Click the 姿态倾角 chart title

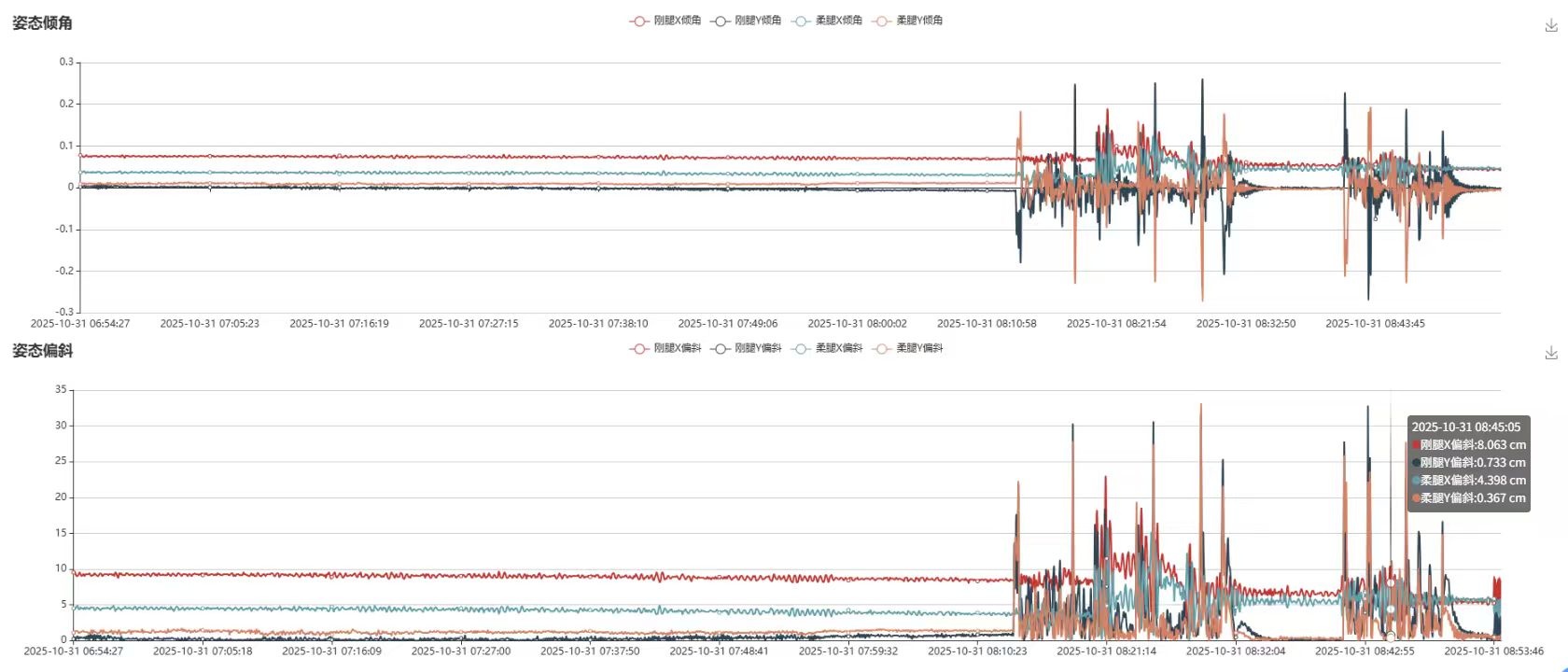pos(42,22)
